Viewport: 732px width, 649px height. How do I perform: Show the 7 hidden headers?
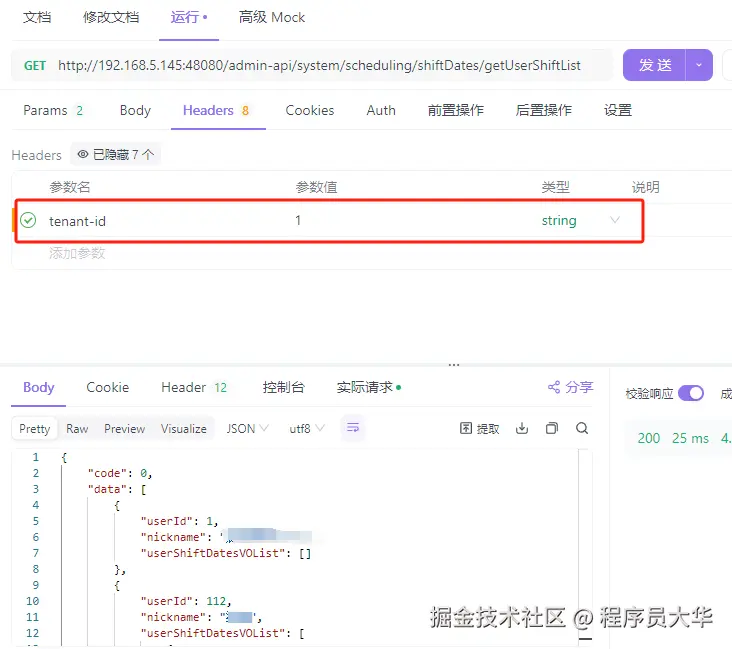[116, 155]
